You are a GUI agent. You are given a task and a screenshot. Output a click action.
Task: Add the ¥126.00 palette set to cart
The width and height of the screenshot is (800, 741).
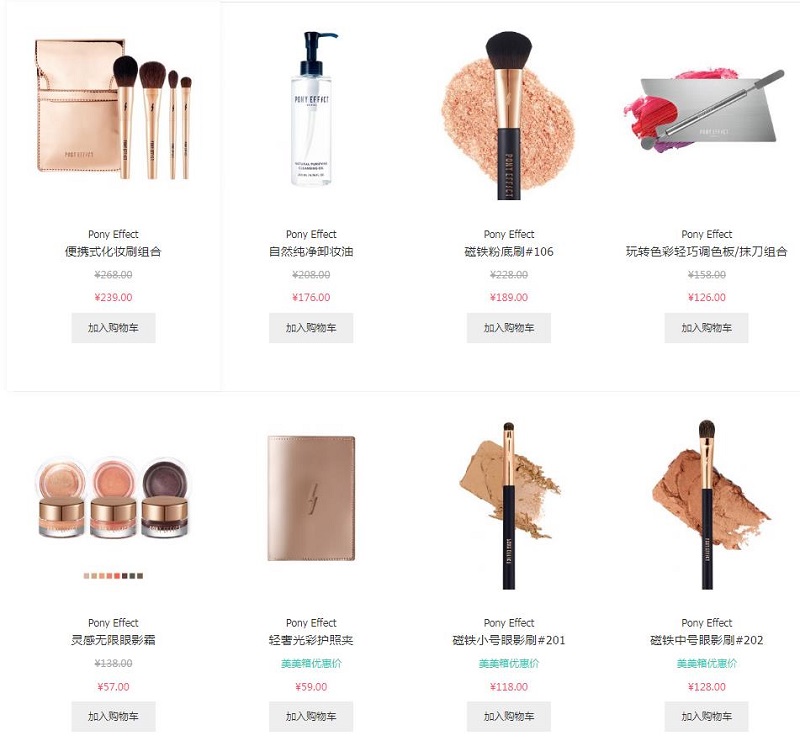tap(706, 328)
